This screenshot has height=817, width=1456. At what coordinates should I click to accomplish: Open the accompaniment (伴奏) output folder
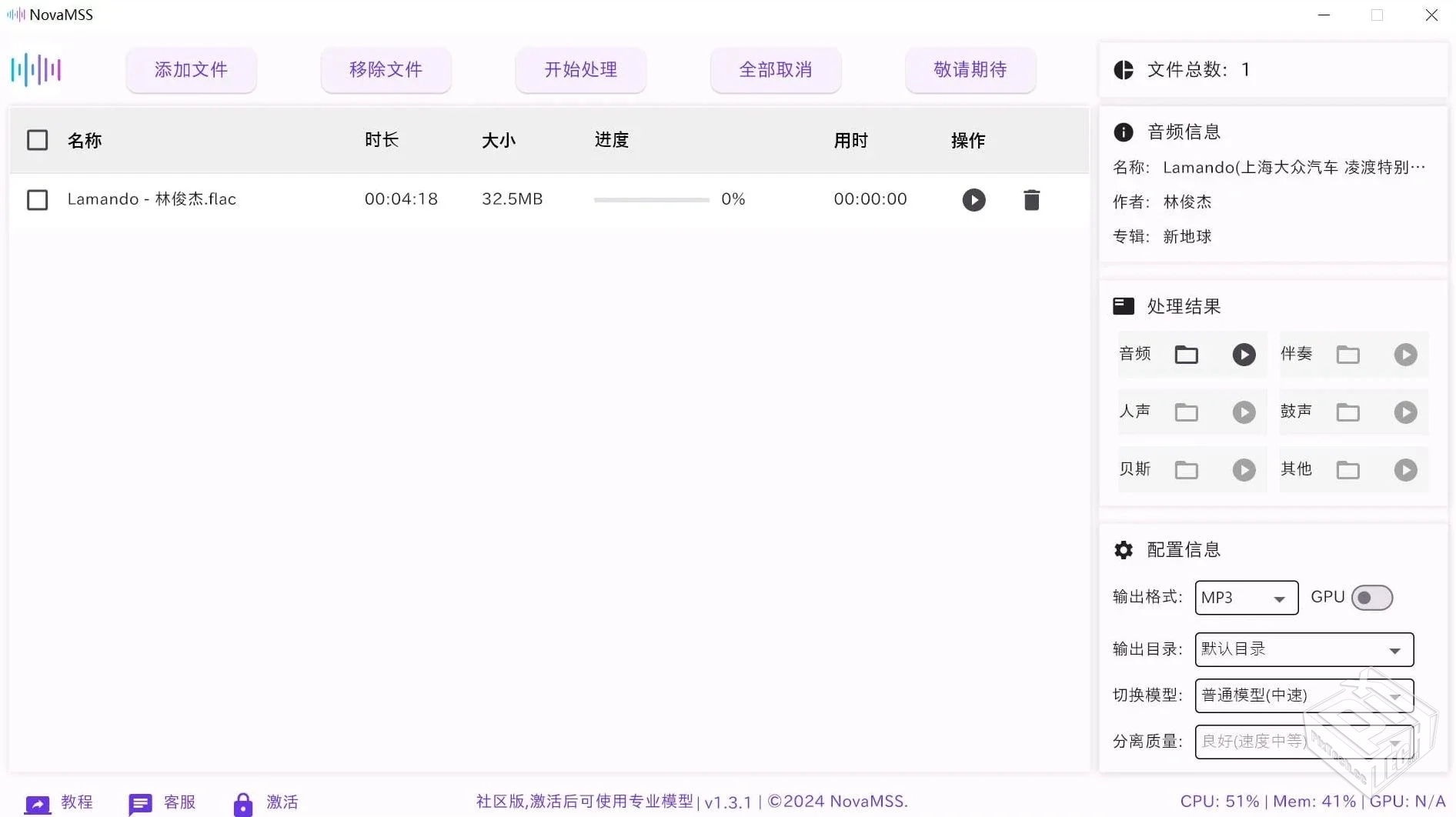click(1347, 354)
